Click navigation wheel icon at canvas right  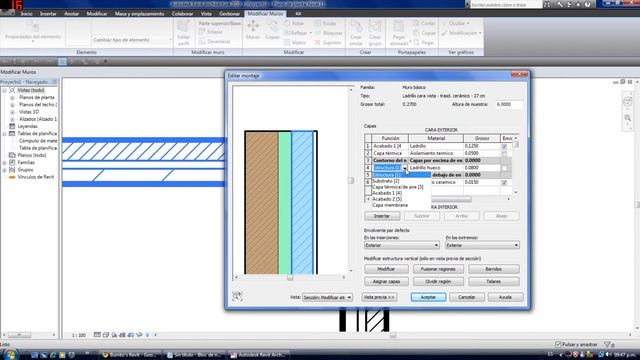coord(628,102)
